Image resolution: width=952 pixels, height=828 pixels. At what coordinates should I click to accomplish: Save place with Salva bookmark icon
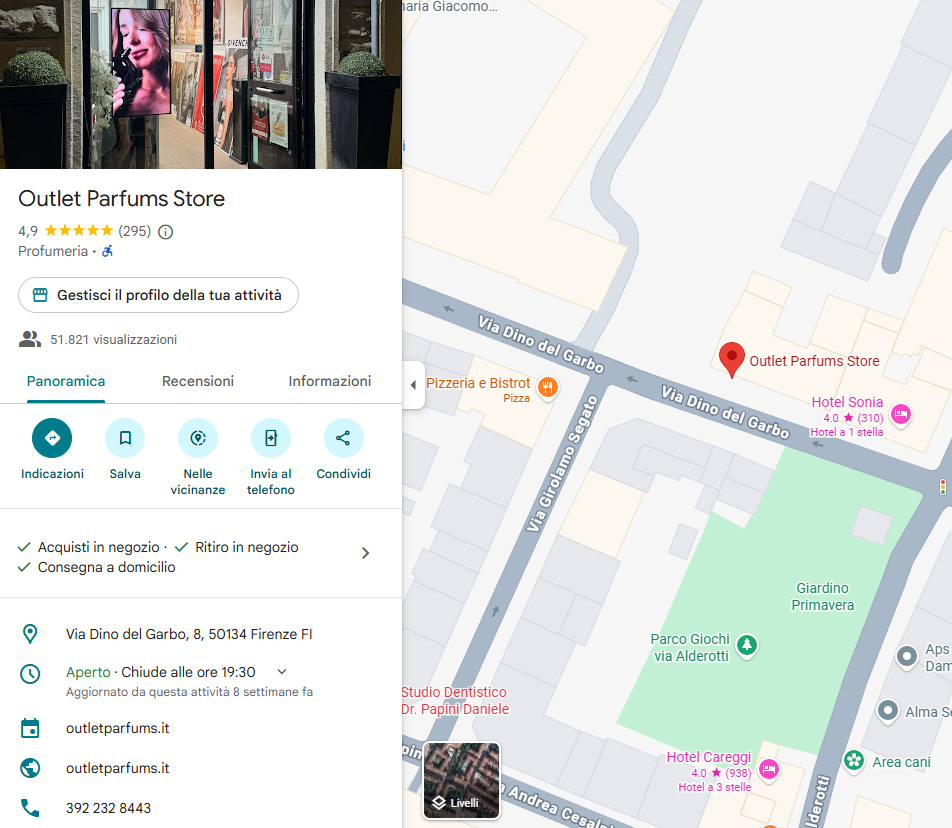125,438
